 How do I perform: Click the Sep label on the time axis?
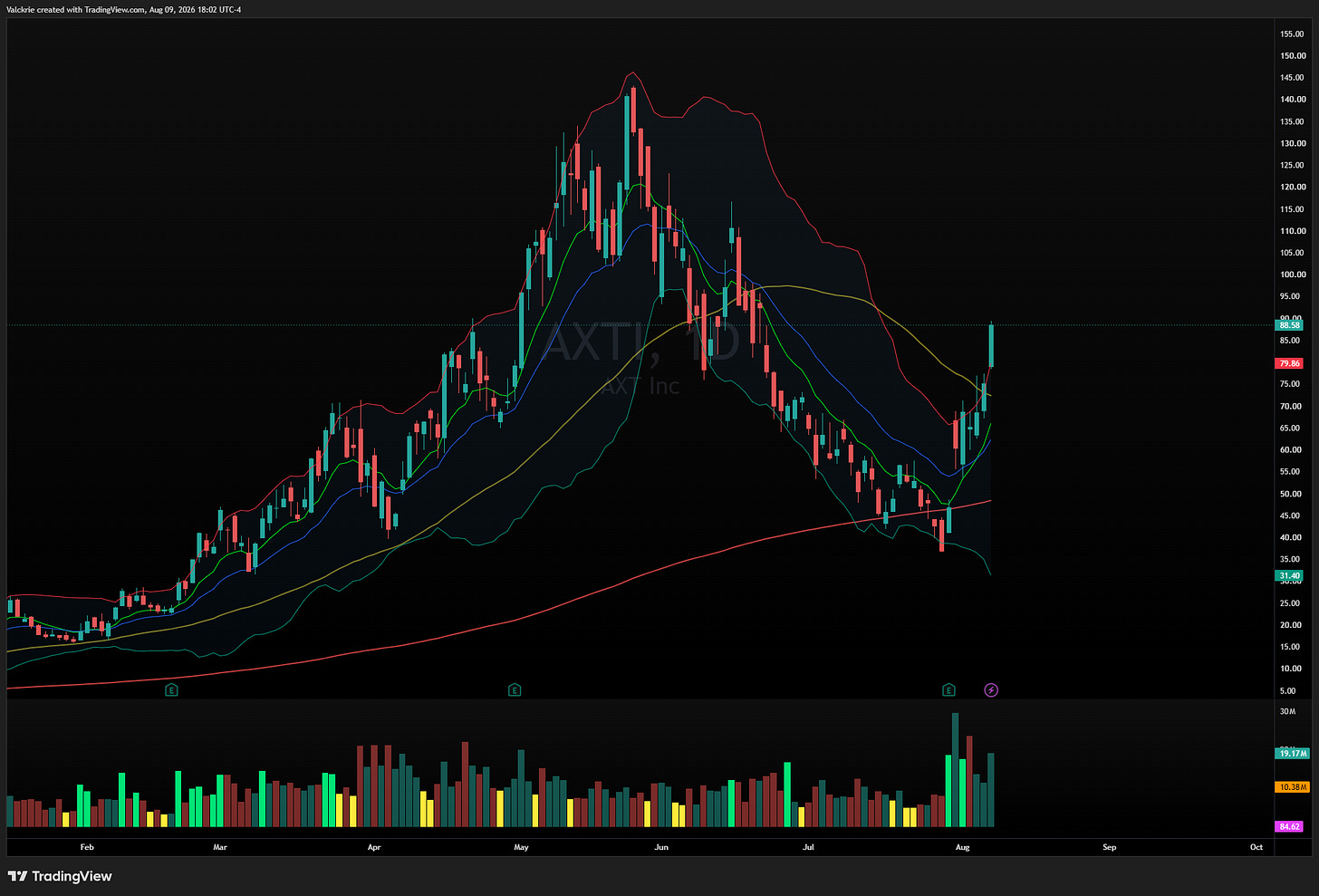(x=1110, y=847)
